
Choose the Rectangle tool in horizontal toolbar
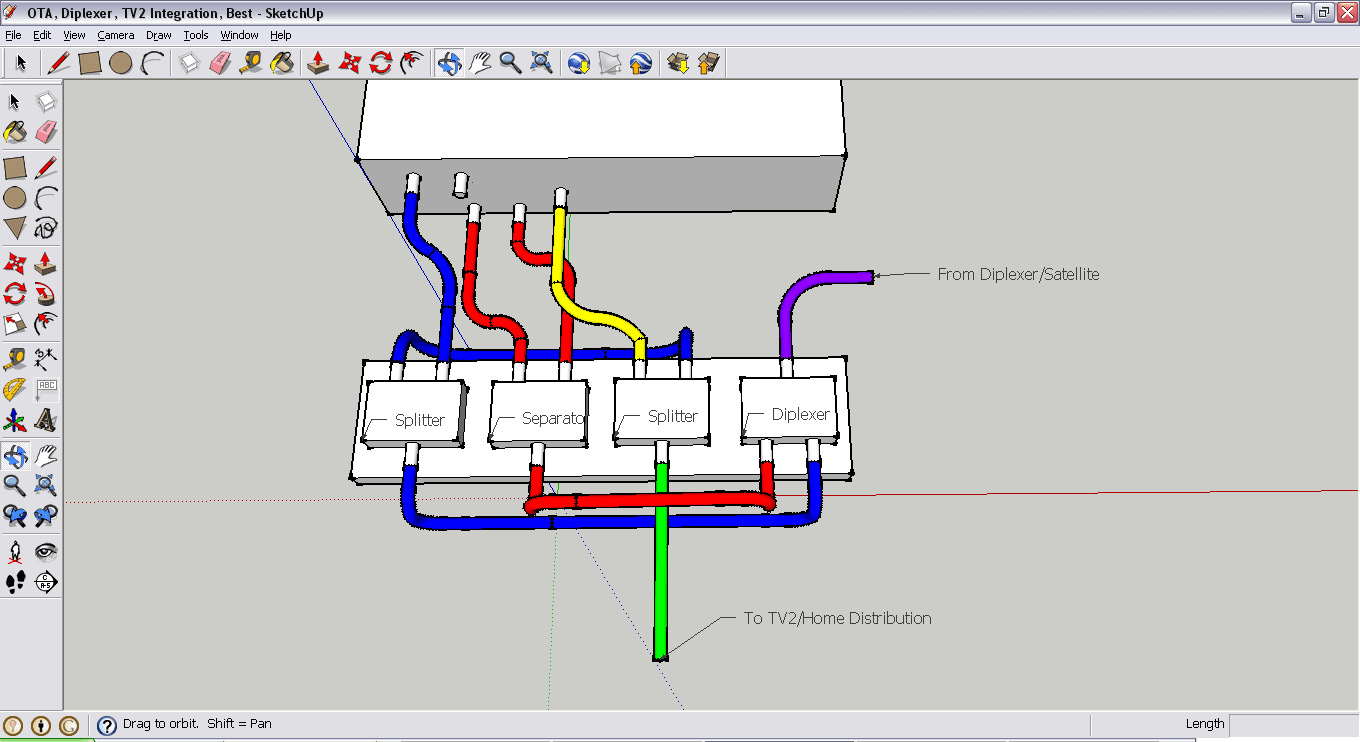tap(90, 63)
